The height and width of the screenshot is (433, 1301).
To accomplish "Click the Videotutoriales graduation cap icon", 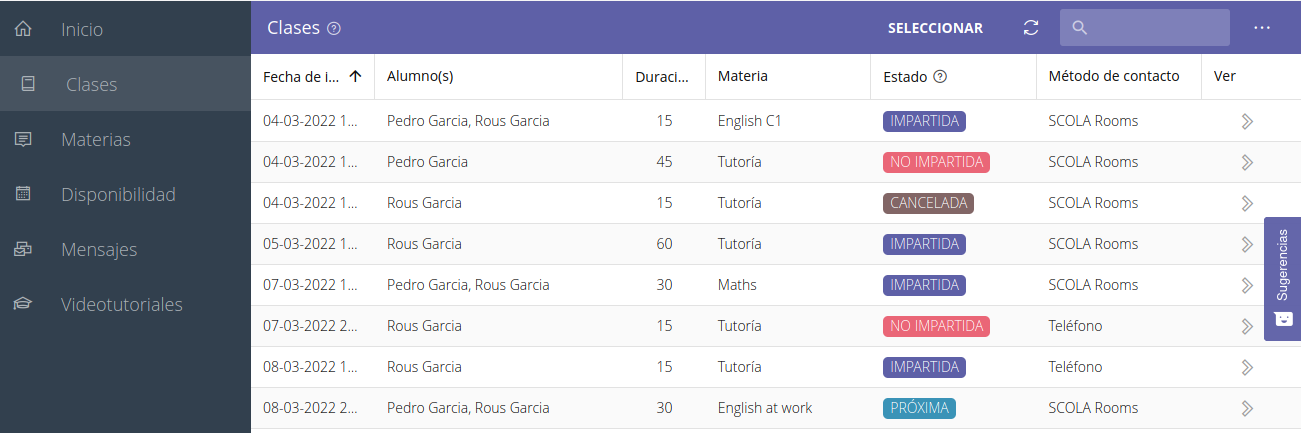I will (24, 304).
